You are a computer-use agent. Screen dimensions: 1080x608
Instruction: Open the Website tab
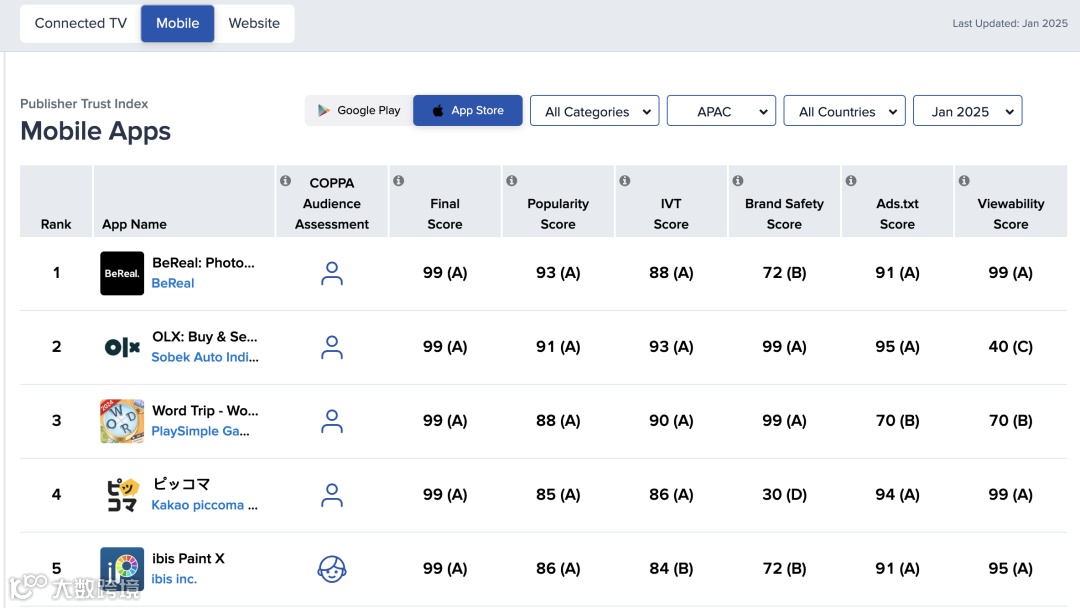click(254, 23)
